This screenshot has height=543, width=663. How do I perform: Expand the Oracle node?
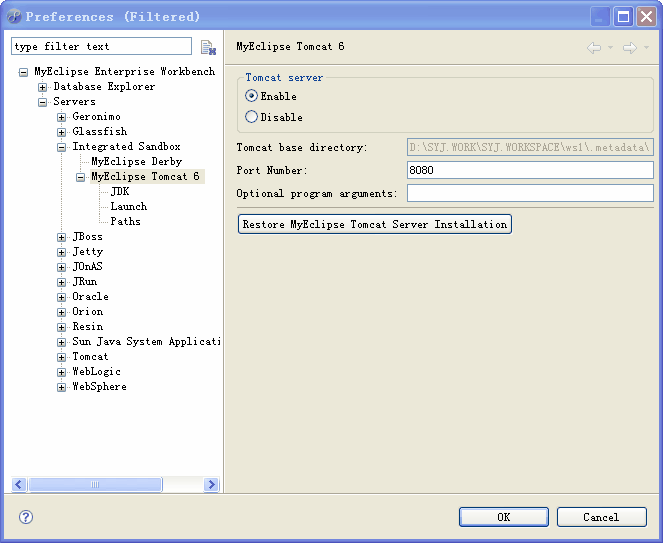(61, 297)
